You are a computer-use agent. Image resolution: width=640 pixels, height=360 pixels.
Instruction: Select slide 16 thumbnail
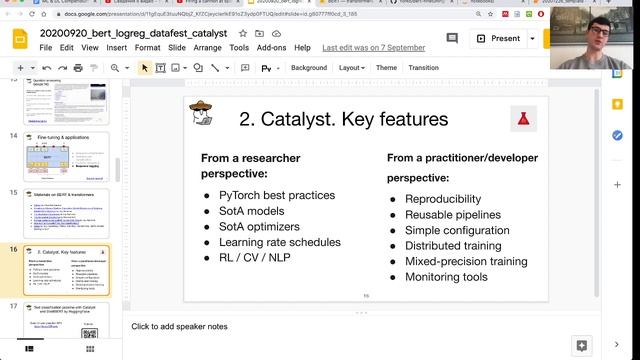pyautogui.click(x=67, y=270)
